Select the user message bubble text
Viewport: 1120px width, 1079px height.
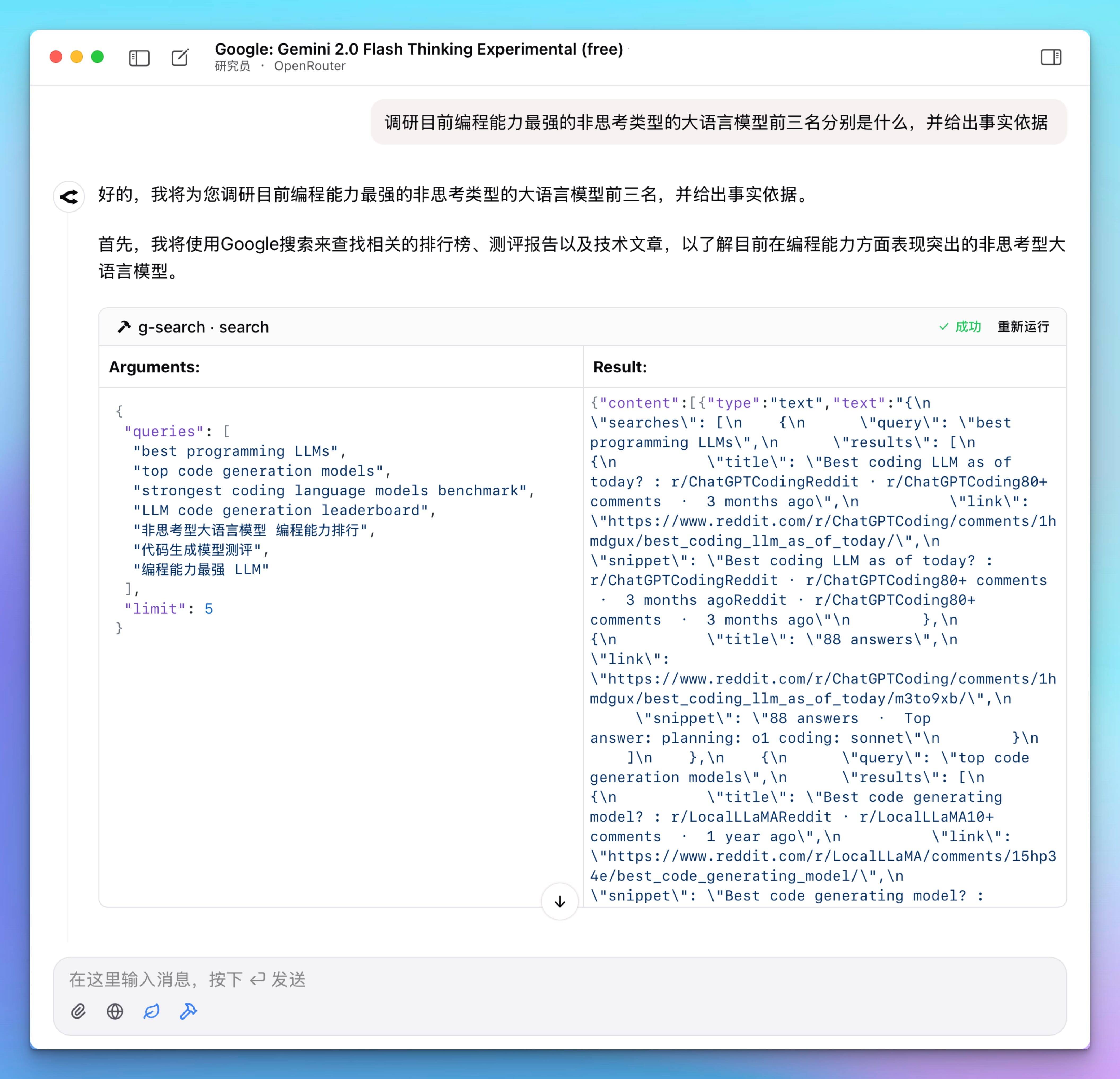[x=716, y=122]
